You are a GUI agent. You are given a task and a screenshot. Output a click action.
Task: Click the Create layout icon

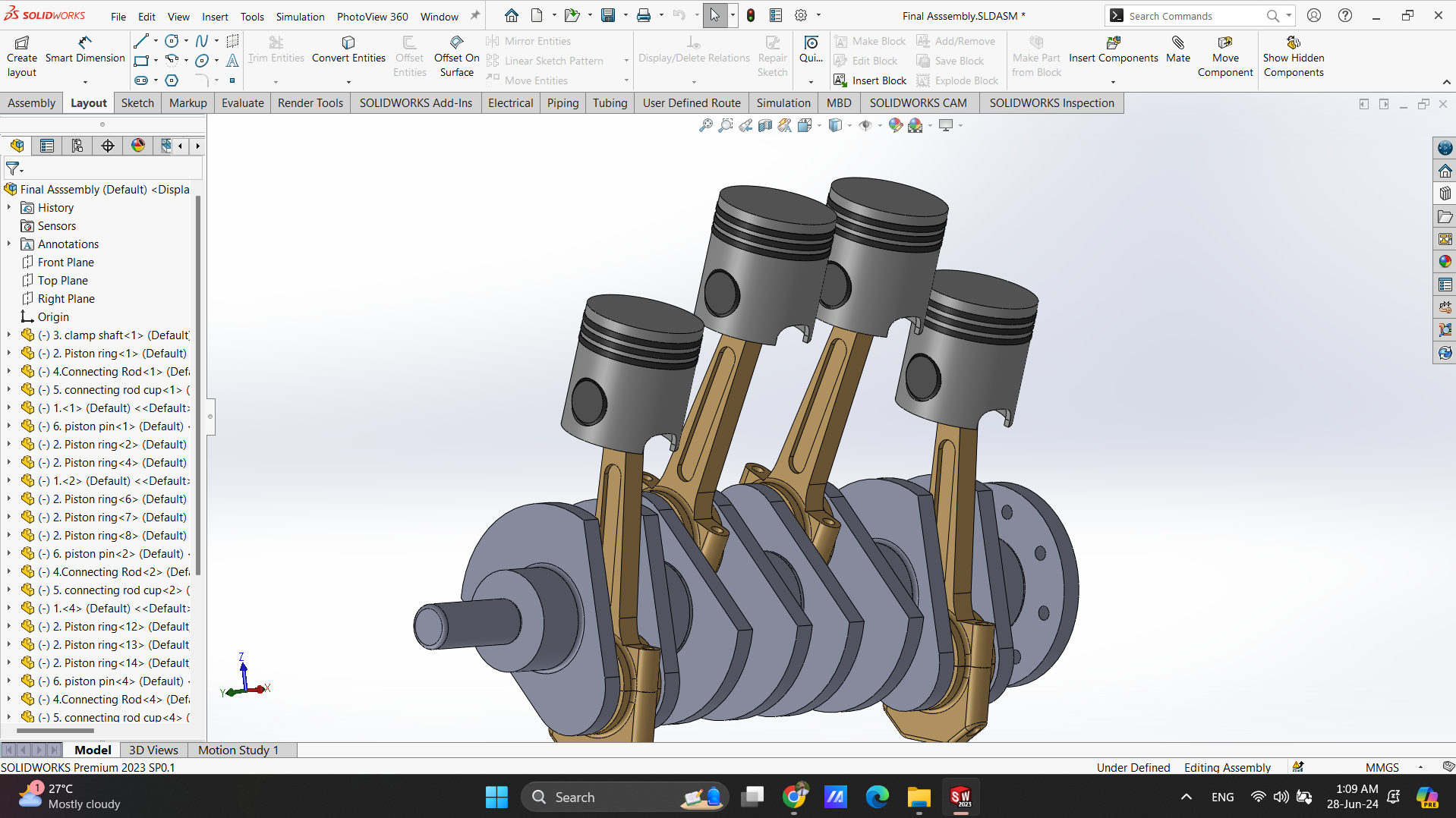pyautogui.click(x=22, y=43)
